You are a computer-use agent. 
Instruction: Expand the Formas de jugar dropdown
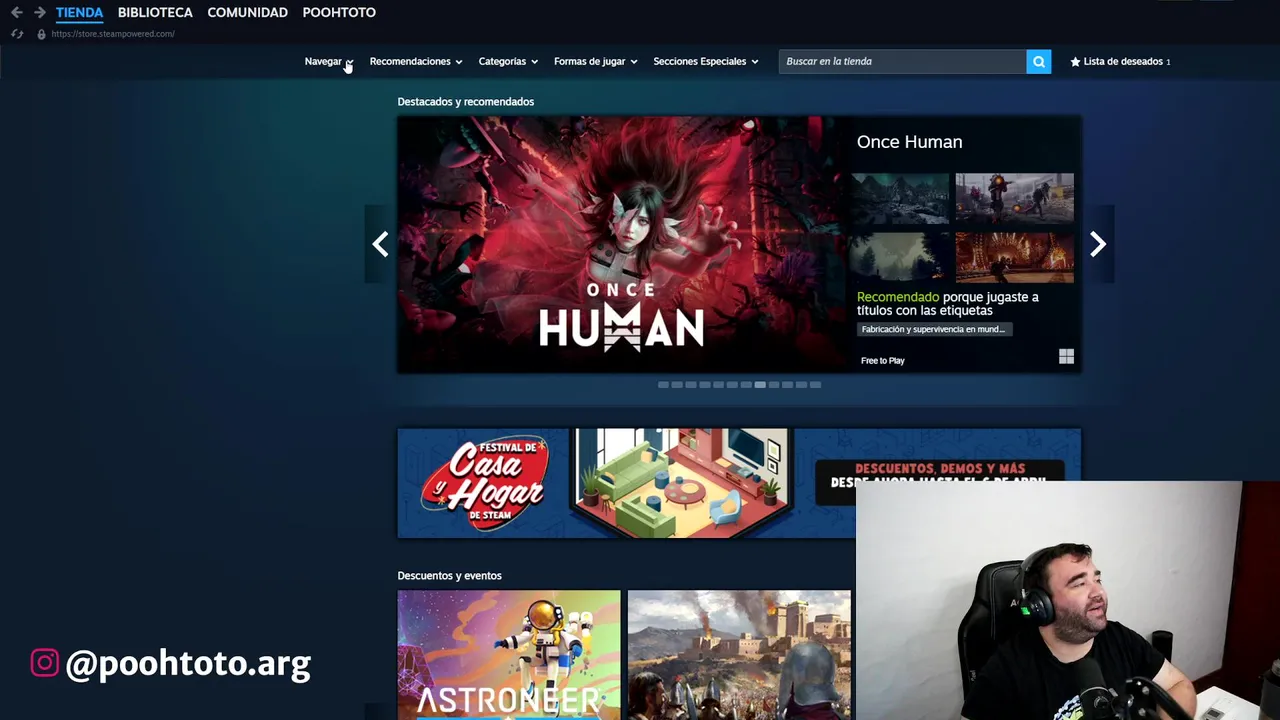coord(596,62)
